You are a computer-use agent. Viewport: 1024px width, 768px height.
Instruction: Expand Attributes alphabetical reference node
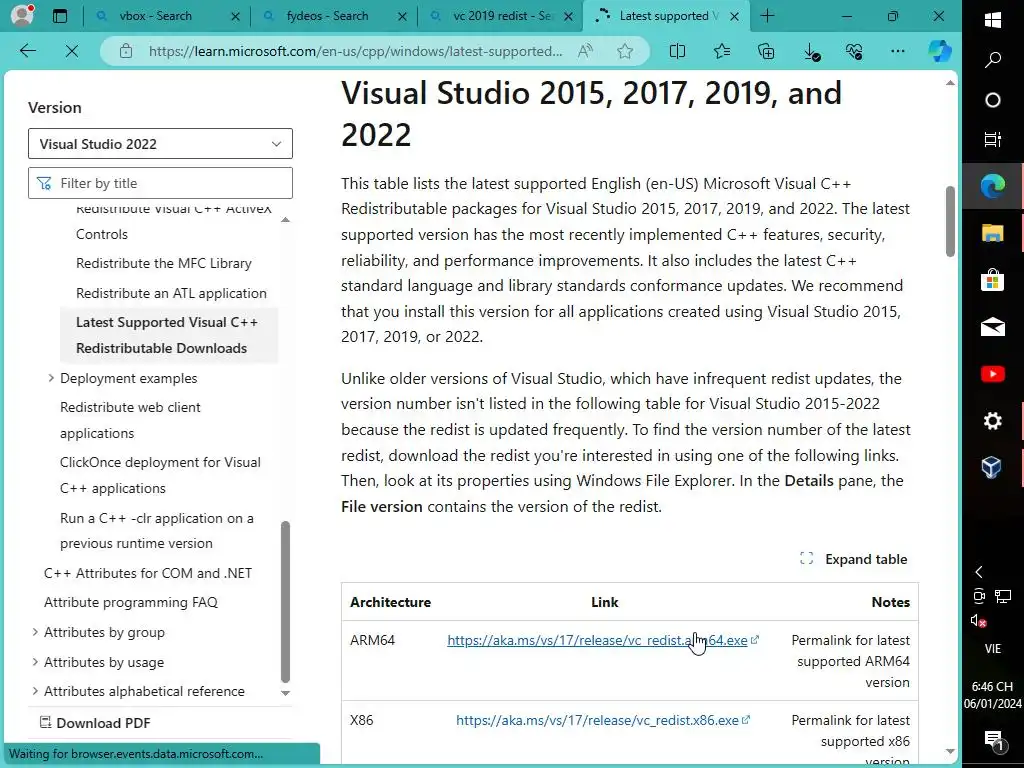[35, 691]
